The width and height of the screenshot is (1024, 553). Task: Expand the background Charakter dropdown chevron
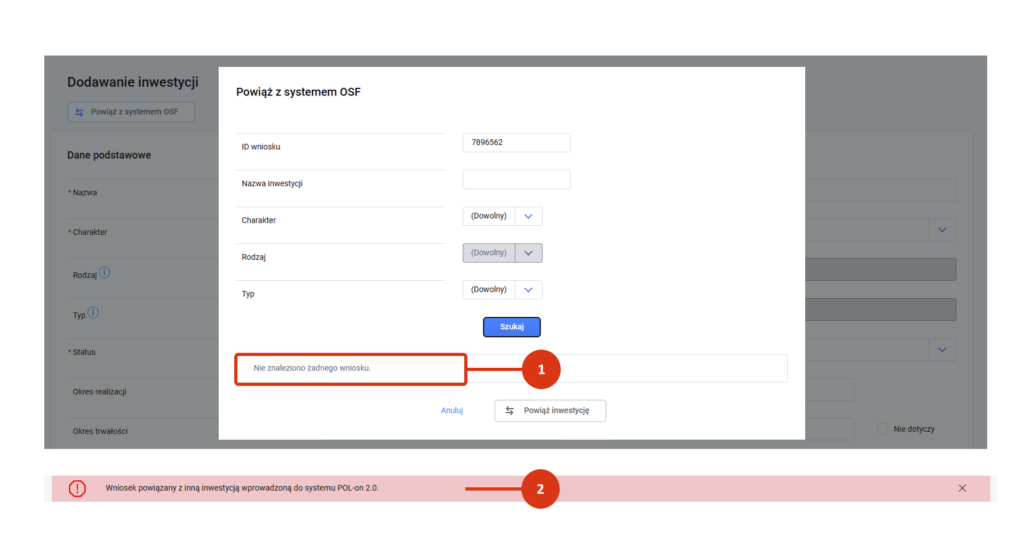pos(942,230)
